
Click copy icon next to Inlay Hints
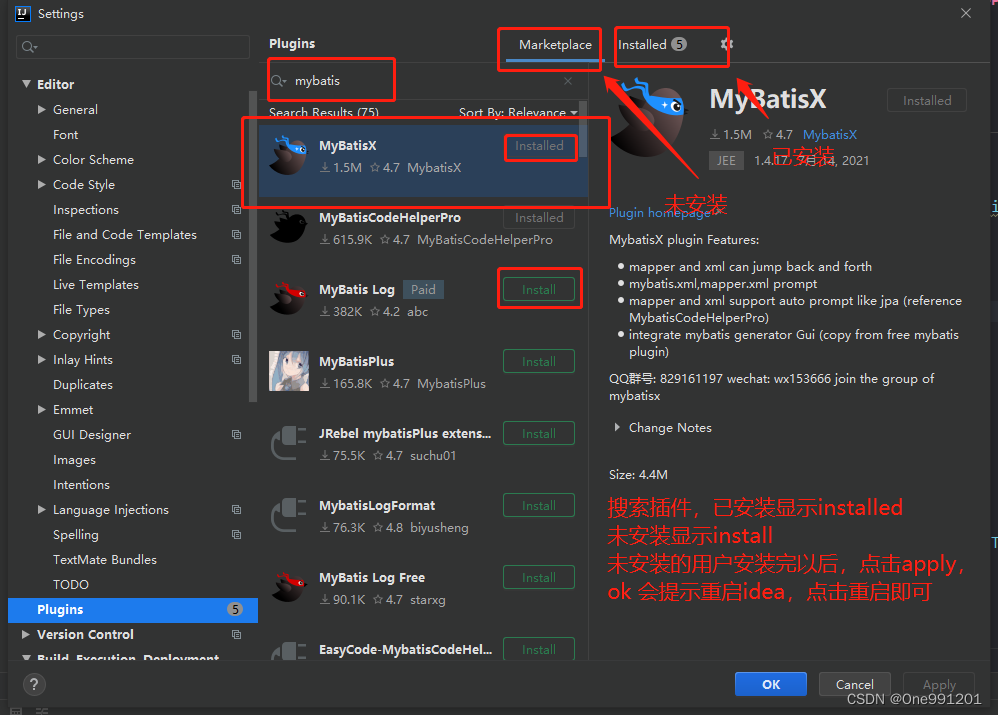click(x=236, y=360)
